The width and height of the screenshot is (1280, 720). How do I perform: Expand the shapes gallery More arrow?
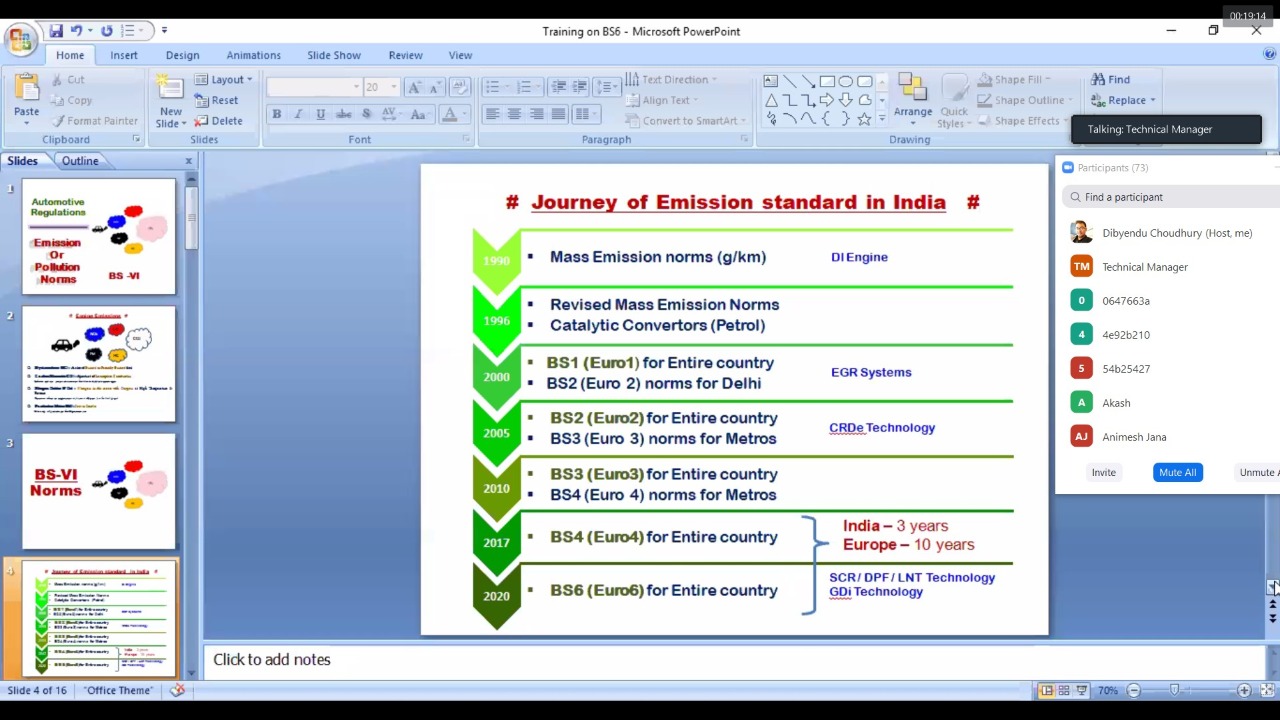pos(881,119)
